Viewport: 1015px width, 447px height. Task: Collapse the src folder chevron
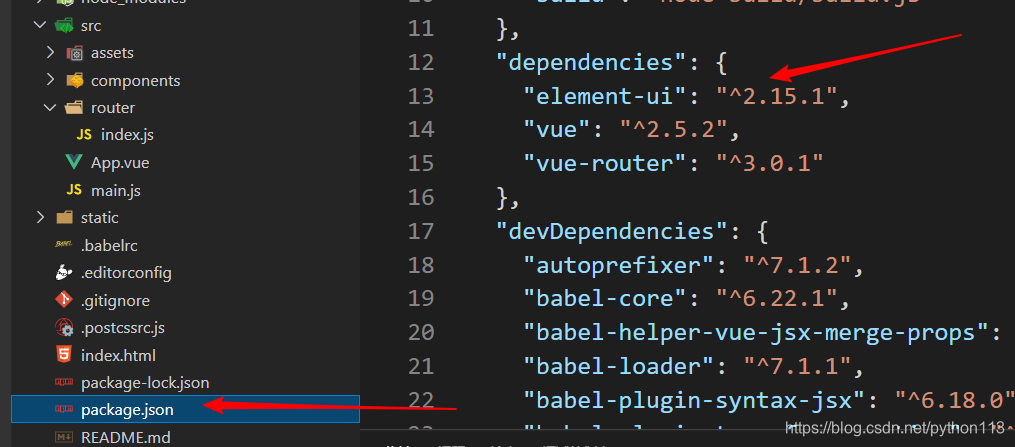40,26
